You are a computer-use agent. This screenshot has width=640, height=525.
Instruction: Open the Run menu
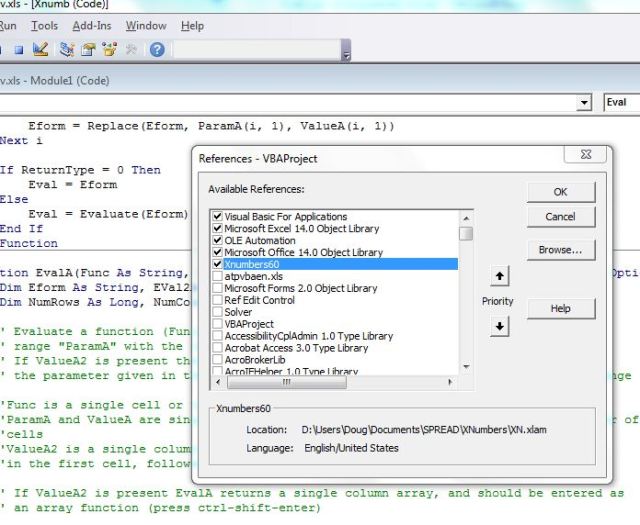coord(8,26)
